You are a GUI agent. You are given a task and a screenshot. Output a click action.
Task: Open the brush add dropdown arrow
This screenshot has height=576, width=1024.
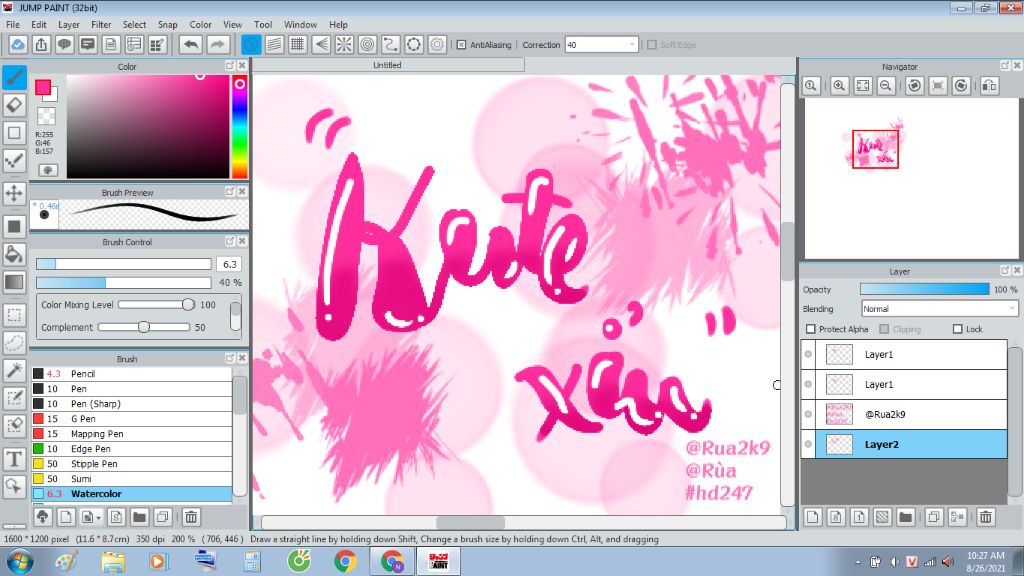(x=98, y=518)
